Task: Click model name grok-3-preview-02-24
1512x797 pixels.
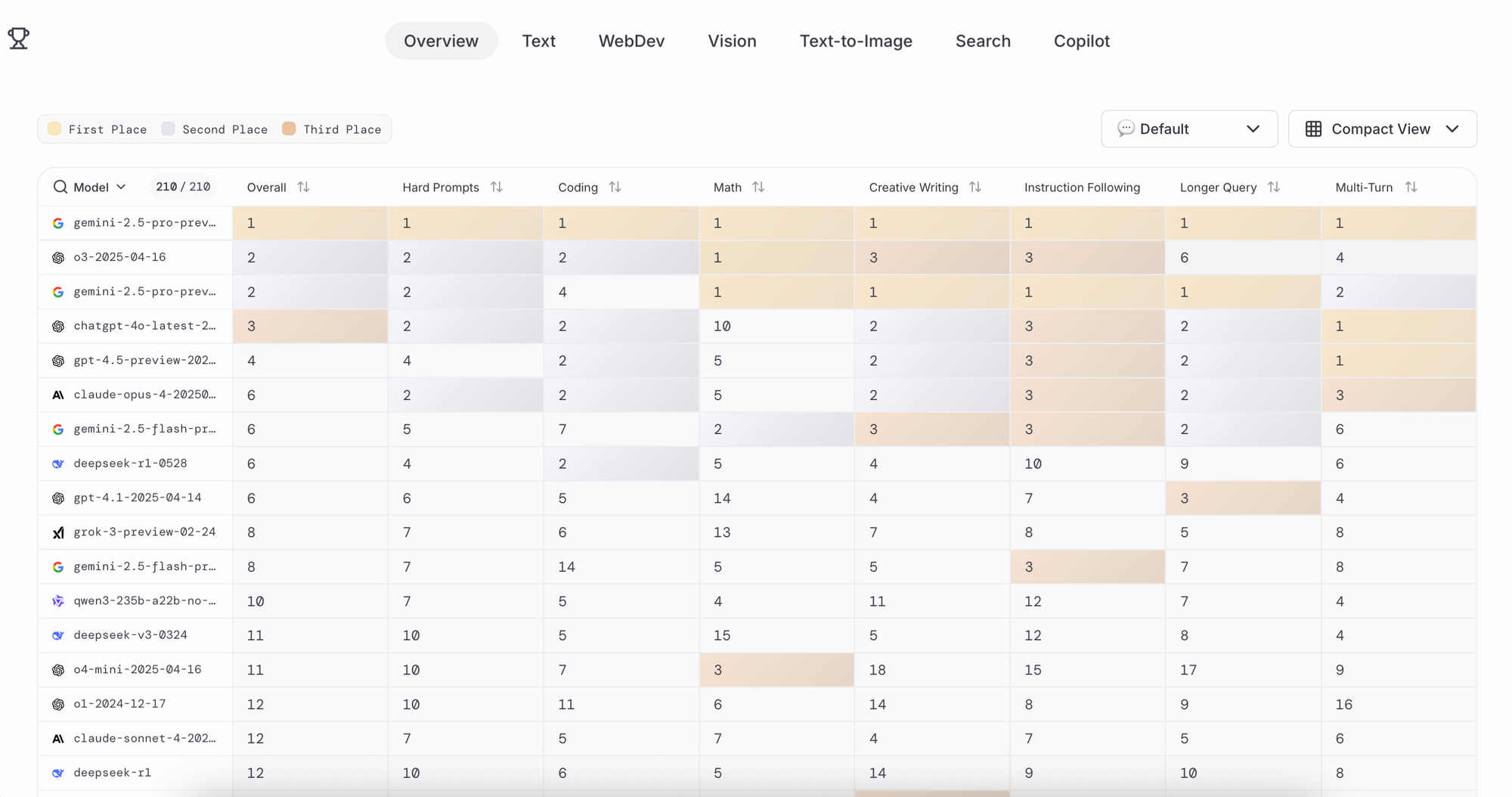Action: 144,532
